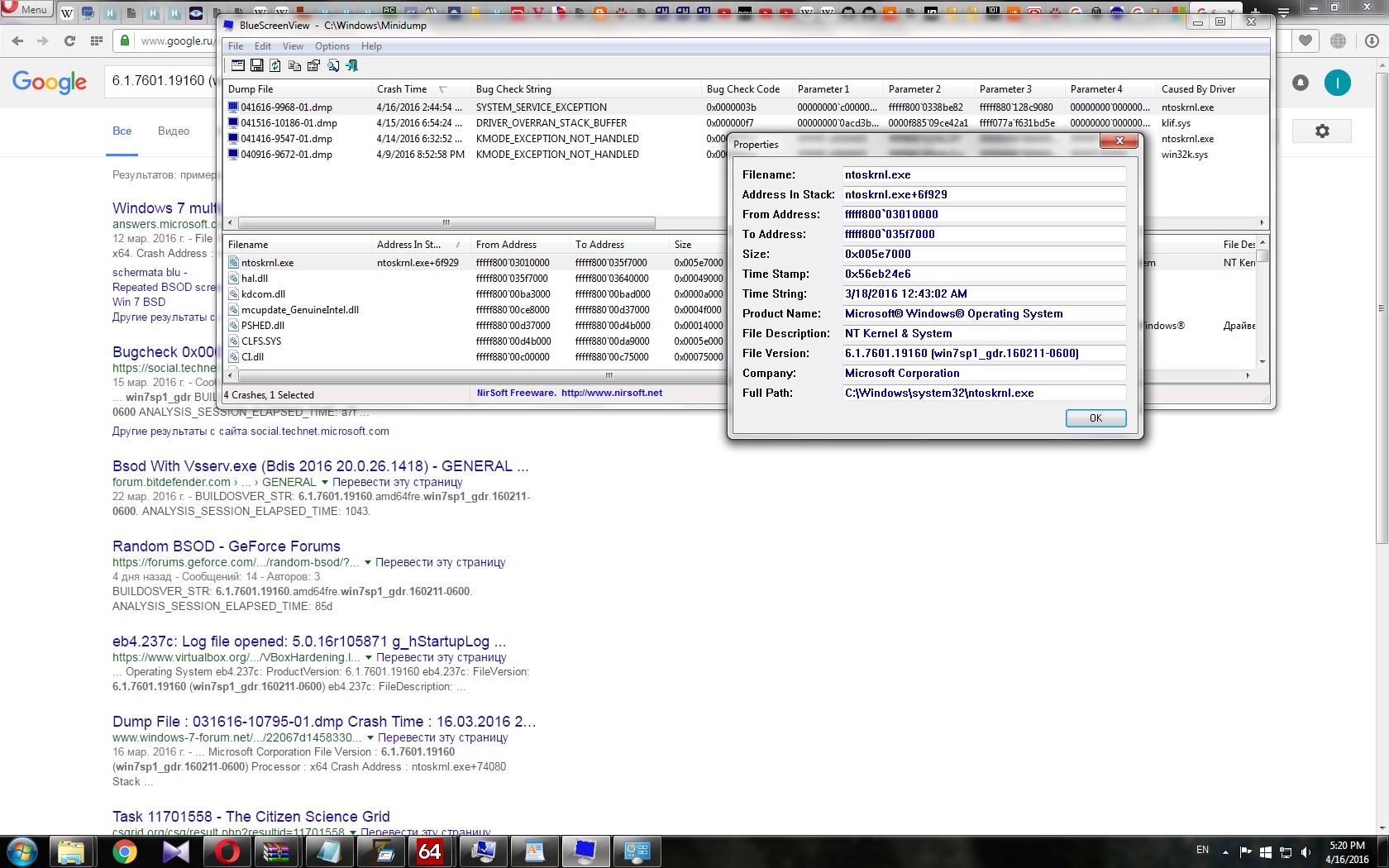Viewport: 1389px width, 868px height.
Task: Select ntoskrnl.exe row in lower pane
Action: pyautogui.click(x=475, y=263)
